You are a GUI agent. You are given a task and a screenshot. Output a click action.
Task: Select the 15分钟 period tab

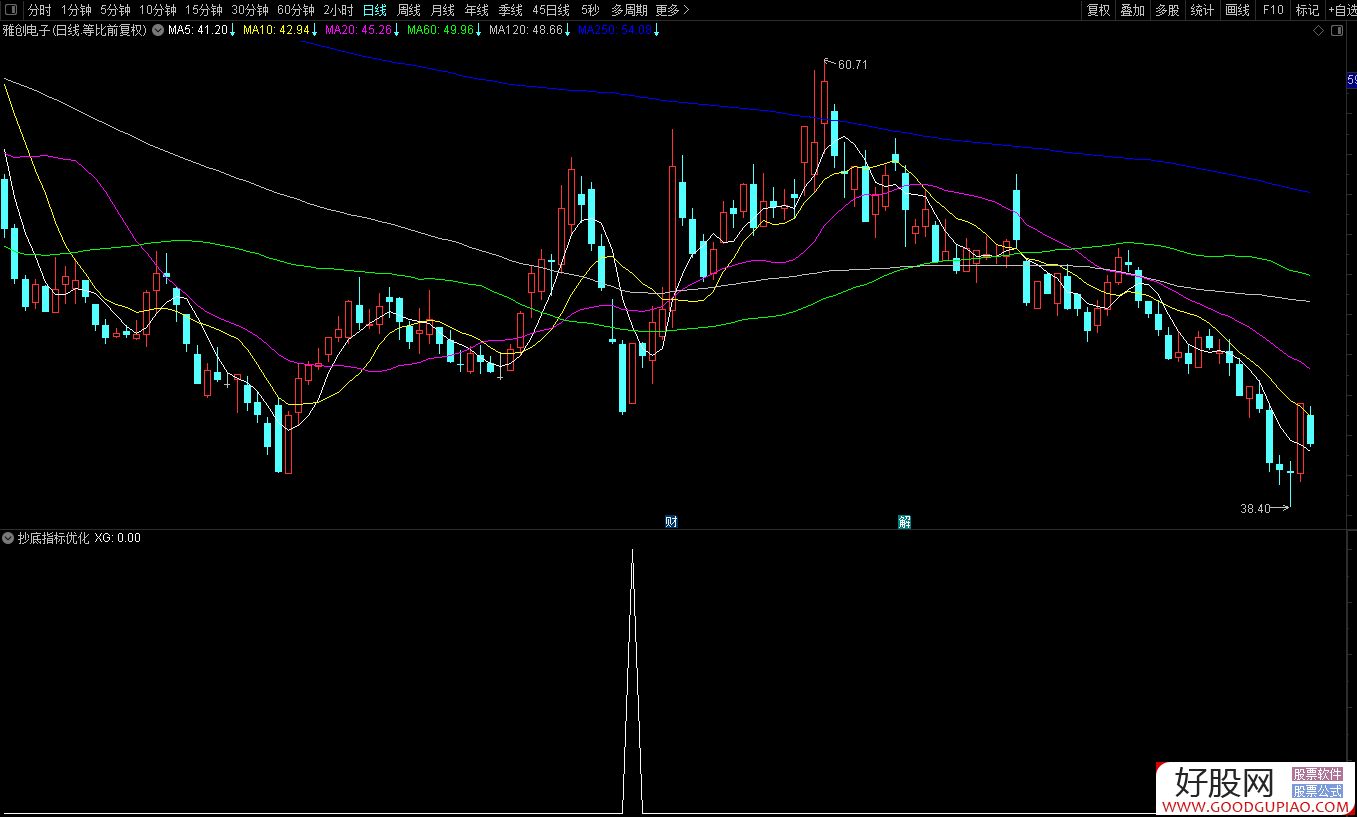204,10
